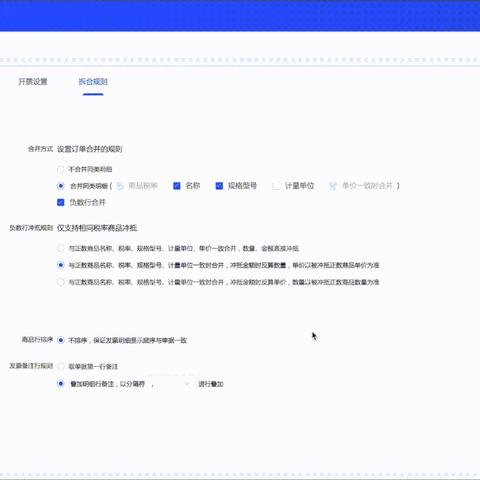
Task: Click the 发票备注行规则 field label
Action: point(31,366)
